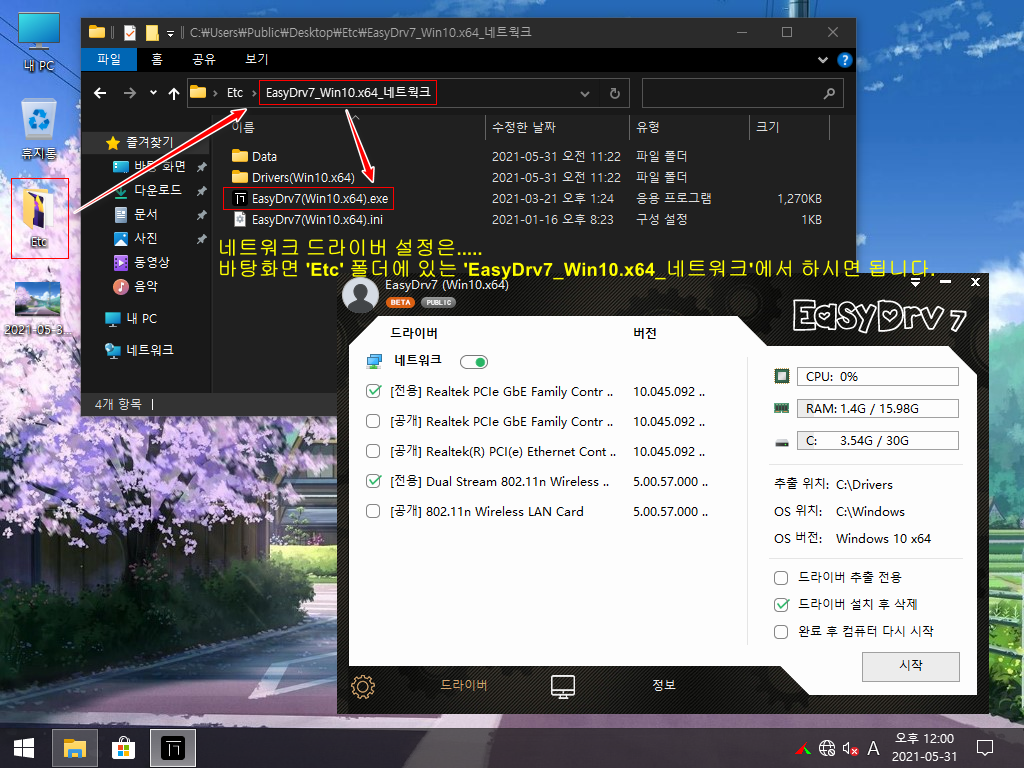Click the Explorer search magnifier icon
The height and width of the screenshot is (768, 1024).
[x=829, y=93]
